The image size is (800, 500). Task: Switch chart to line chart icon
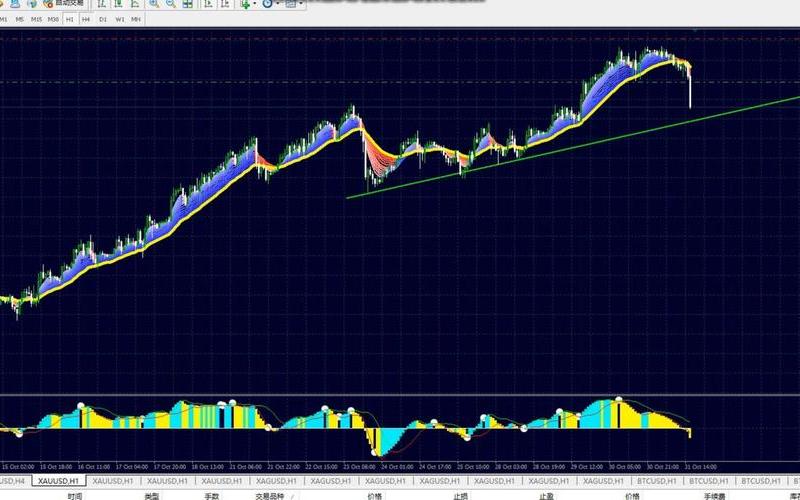click(134, 4)
